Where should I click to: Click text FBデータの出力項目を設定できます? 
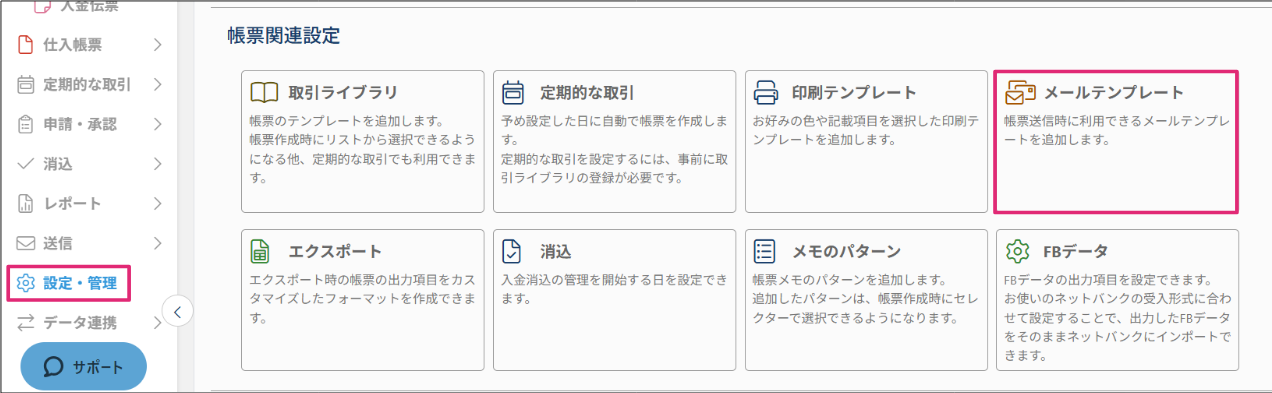click(1108, 279)
